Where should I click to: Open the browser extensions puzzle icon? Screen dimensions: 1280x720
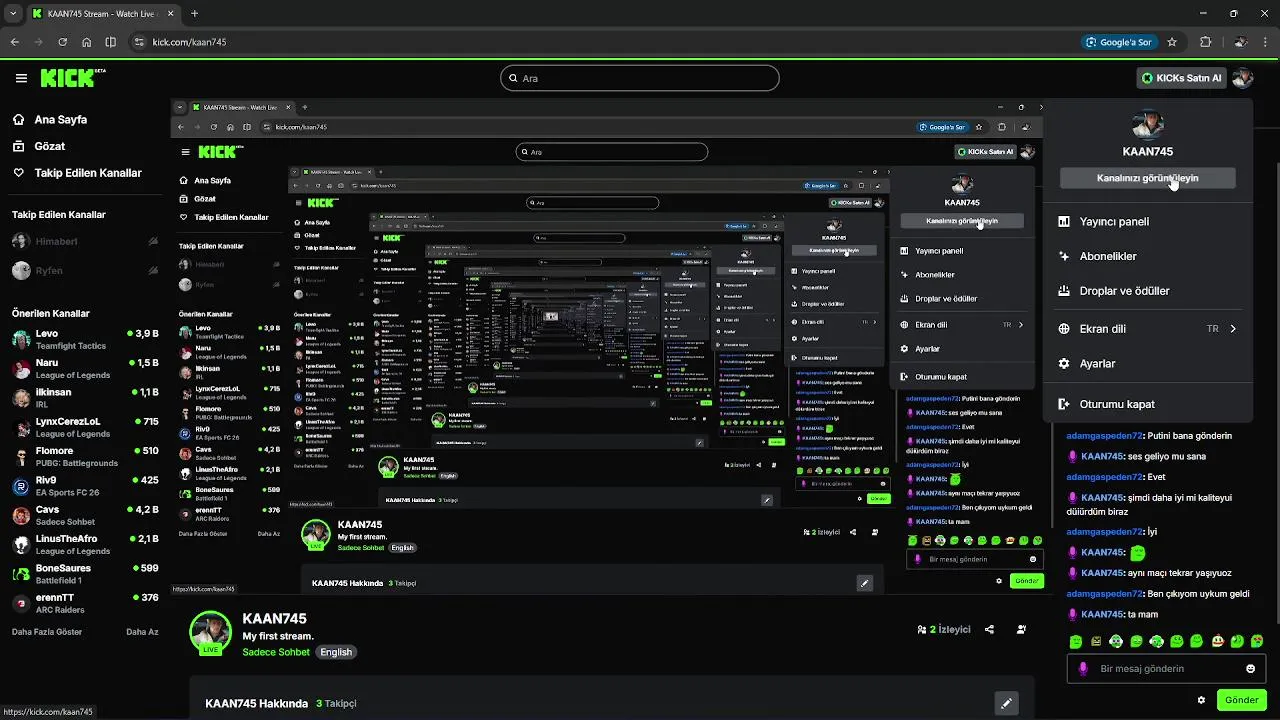1205,42
